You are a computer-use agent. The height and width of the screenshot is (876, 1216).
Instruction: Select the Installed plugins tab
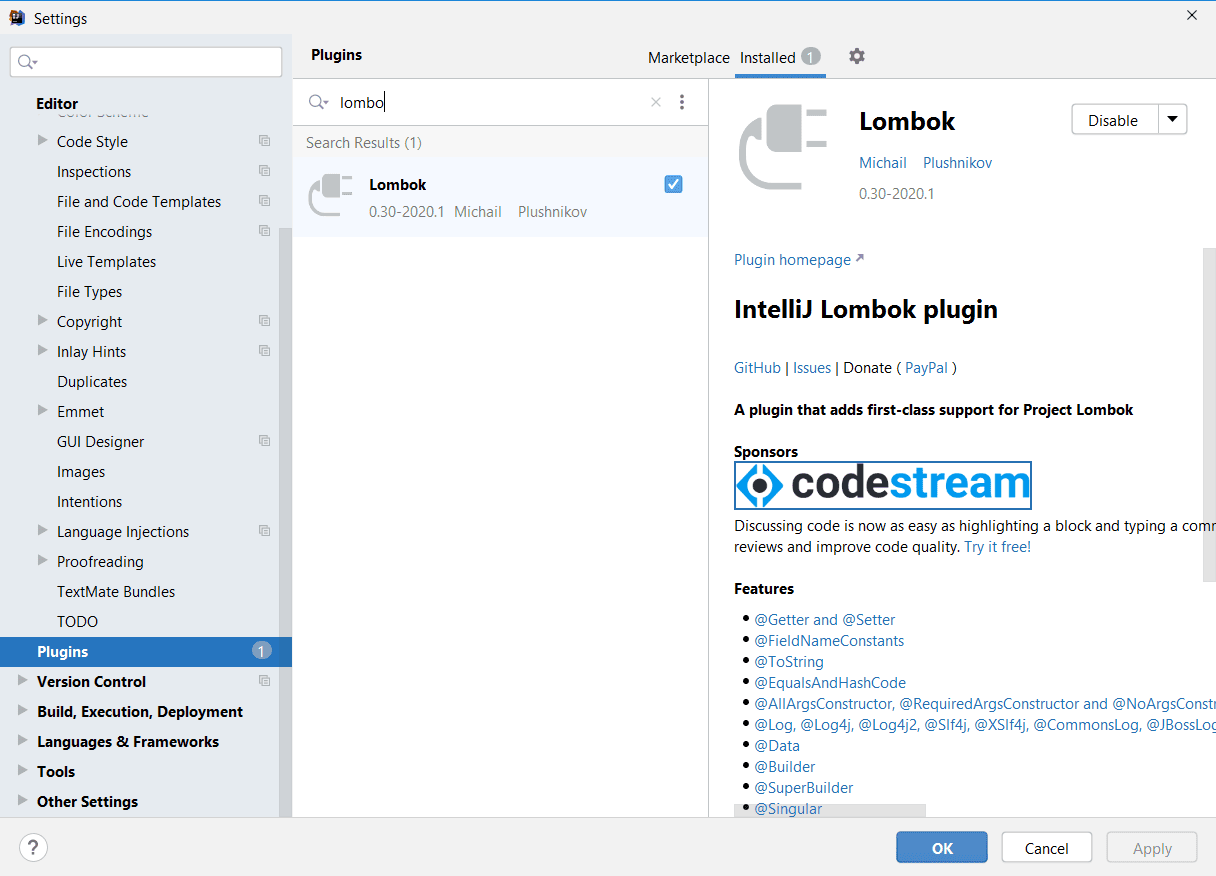(x=768, y=58)
